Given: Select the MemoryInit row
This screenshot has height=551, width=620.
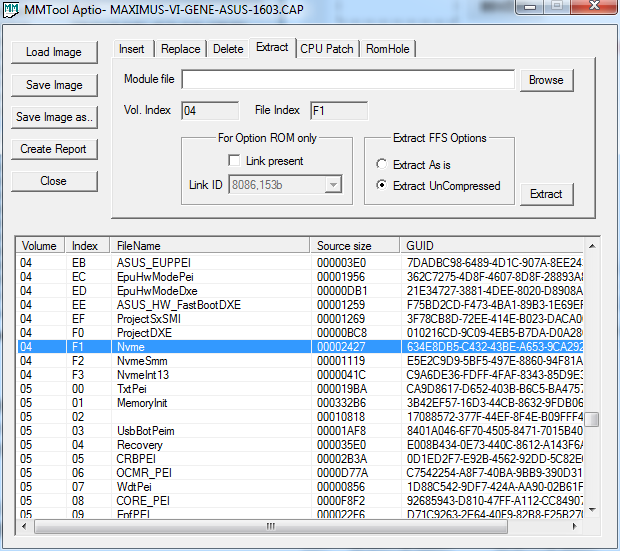Looking at the screenshot, I should (300, 403).
